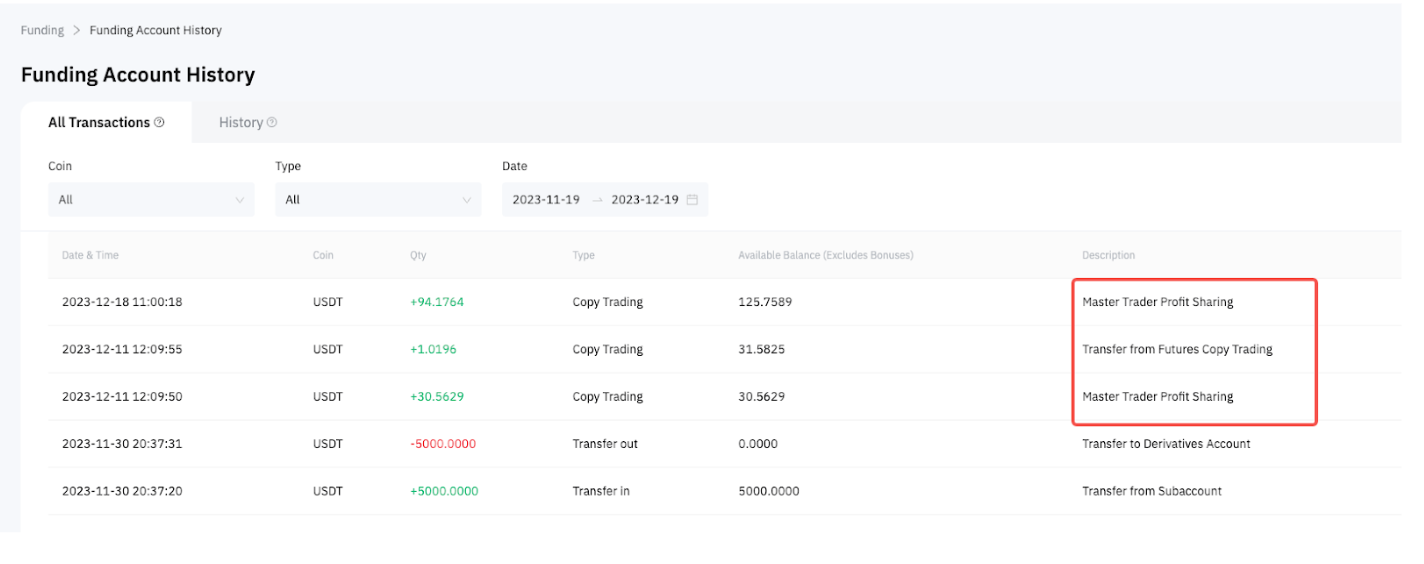Click the +94.1764 quantity value
The image size is (1424, 564).
point(436,302)
